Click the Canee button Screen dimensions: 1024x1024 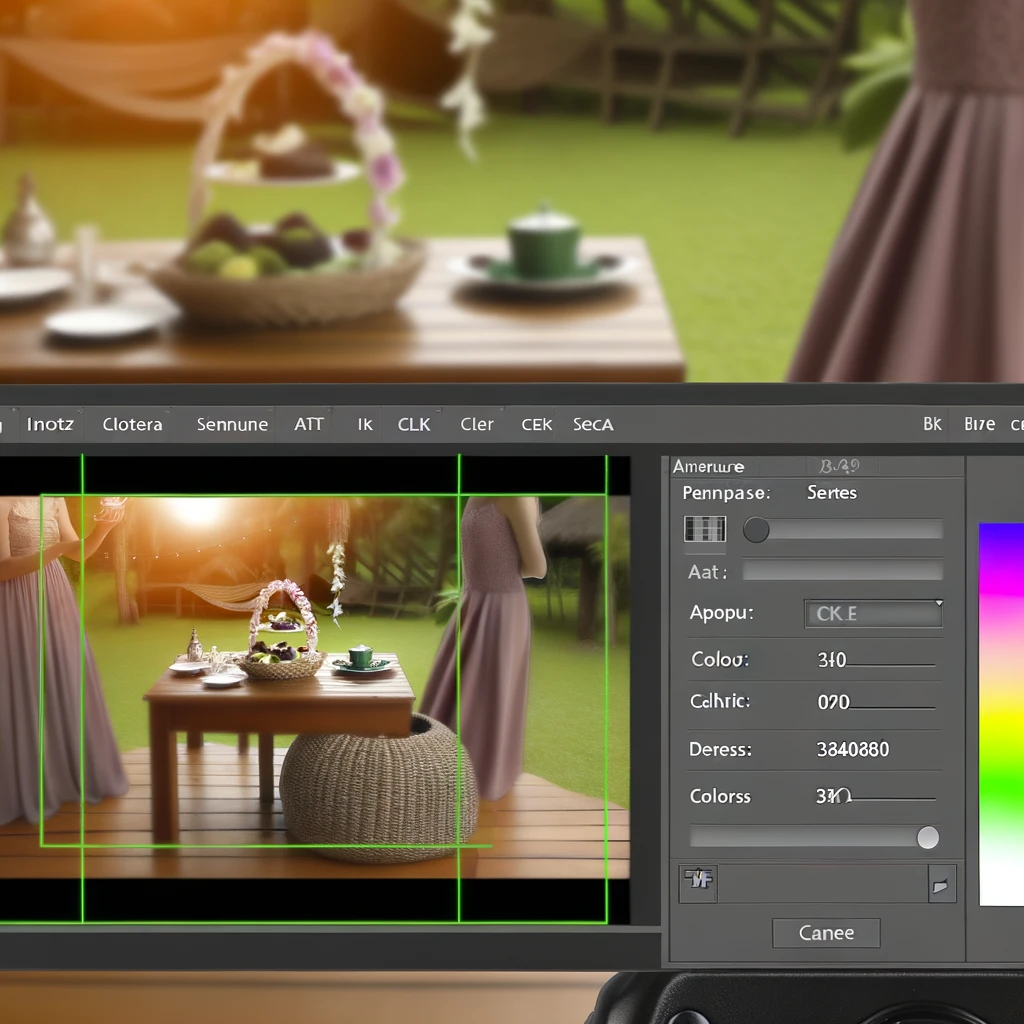[x=826, y=933]
